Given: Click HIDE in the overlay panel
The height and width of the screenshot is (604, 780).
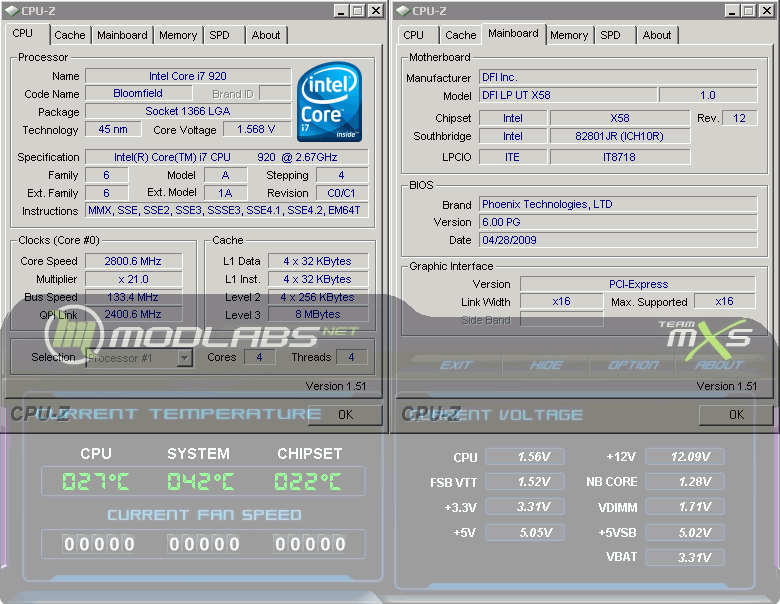Looking at the screenshot, I should (x=546, y=366).
